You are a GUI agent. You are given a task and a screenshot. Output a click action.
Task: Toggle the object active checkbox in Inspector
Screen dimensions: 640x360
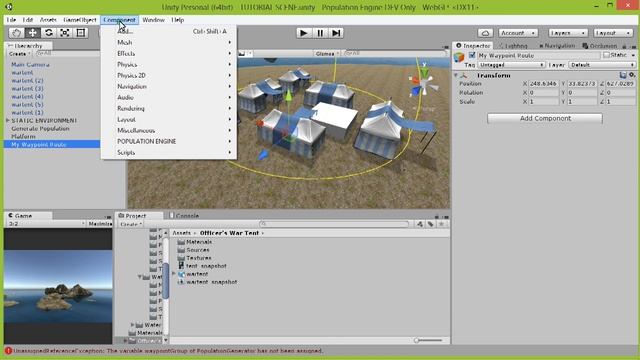[x=472, y=55]
